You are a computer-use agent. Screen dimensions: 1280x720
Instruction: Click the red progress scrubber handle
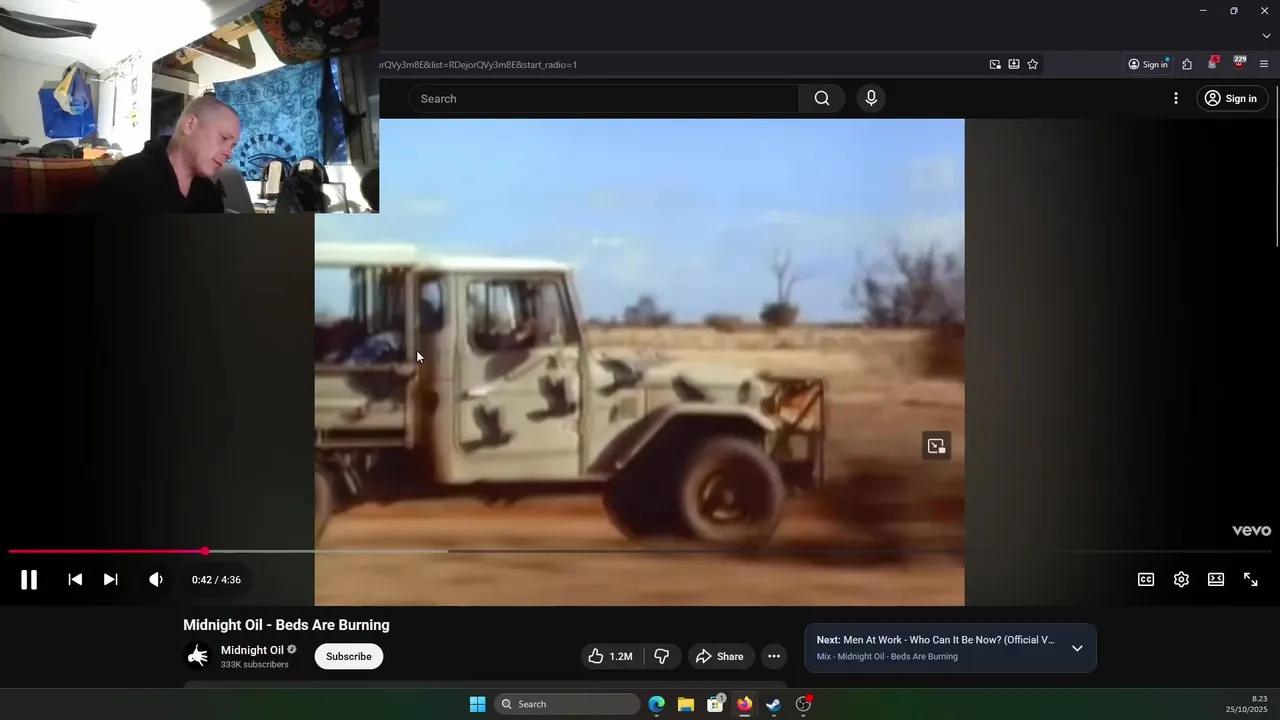205,551
